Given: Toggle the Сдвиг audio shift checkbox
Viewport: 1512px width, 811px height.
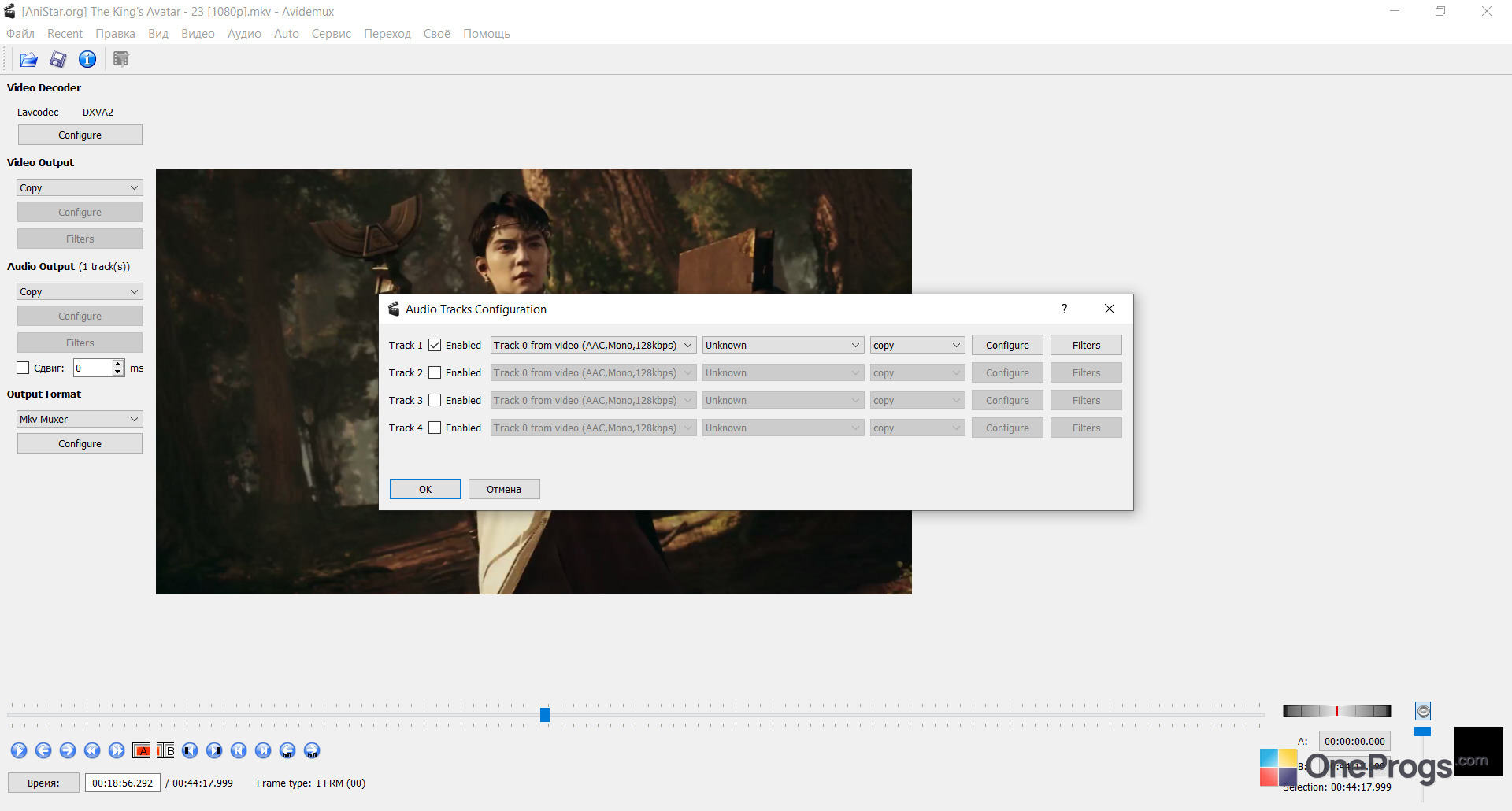Looking at the screenshot, I should 23,368.
